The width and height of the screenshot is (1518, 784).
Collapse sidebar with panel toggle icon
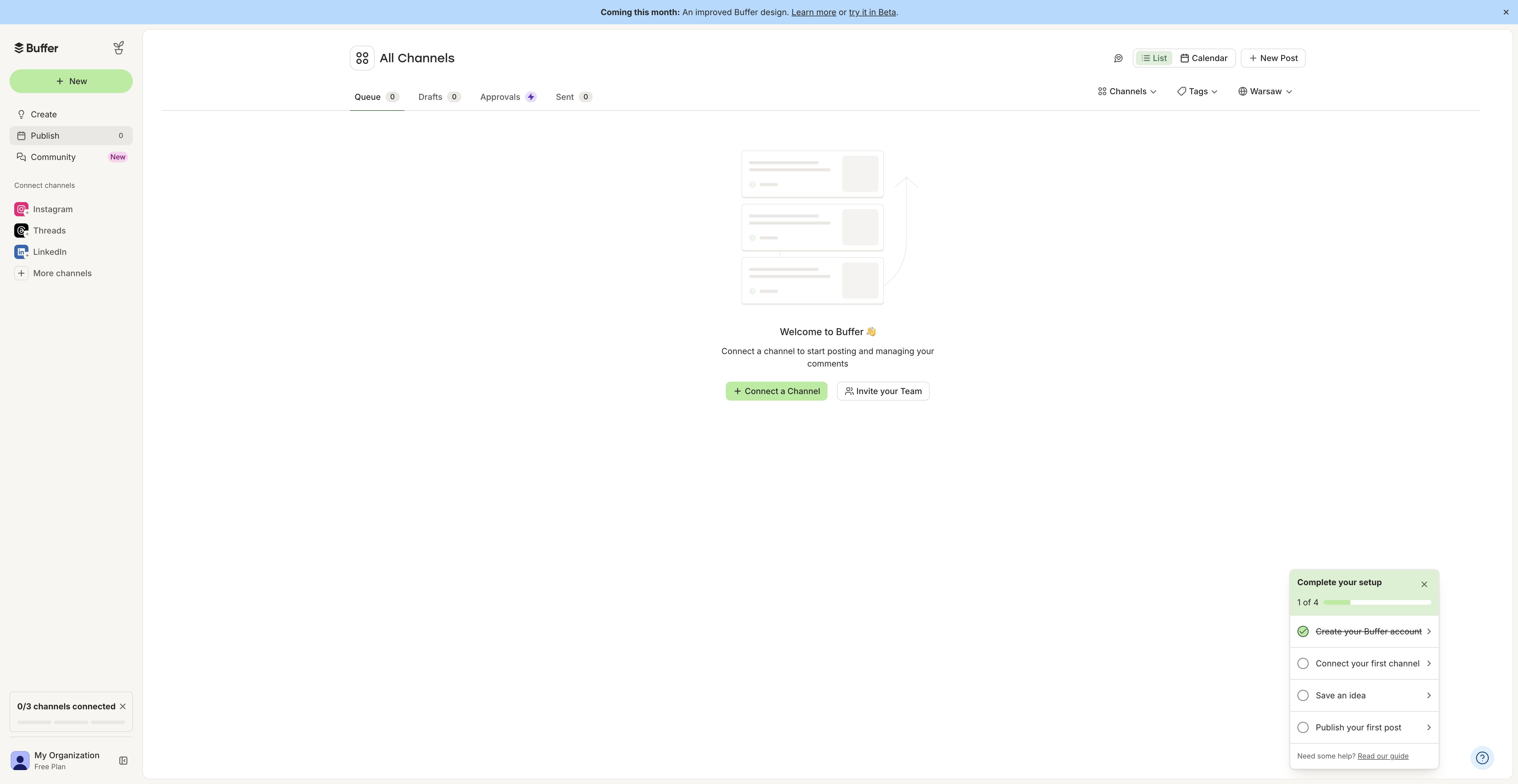(123, 760)
